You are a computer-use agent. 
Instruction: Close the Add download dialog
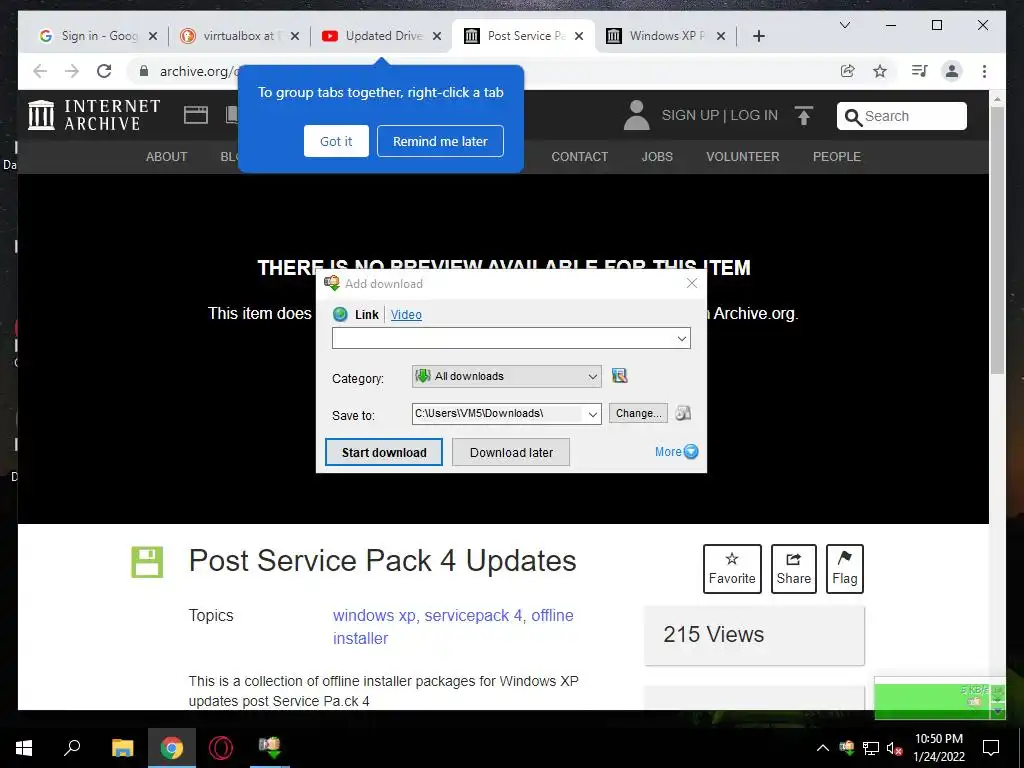coord(692,283)
